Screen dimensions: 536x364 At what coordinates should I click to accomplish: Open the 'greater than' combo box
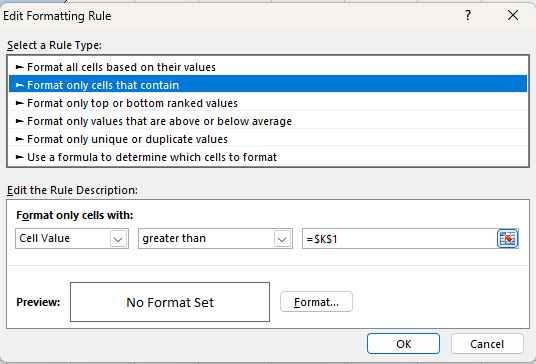215,239
